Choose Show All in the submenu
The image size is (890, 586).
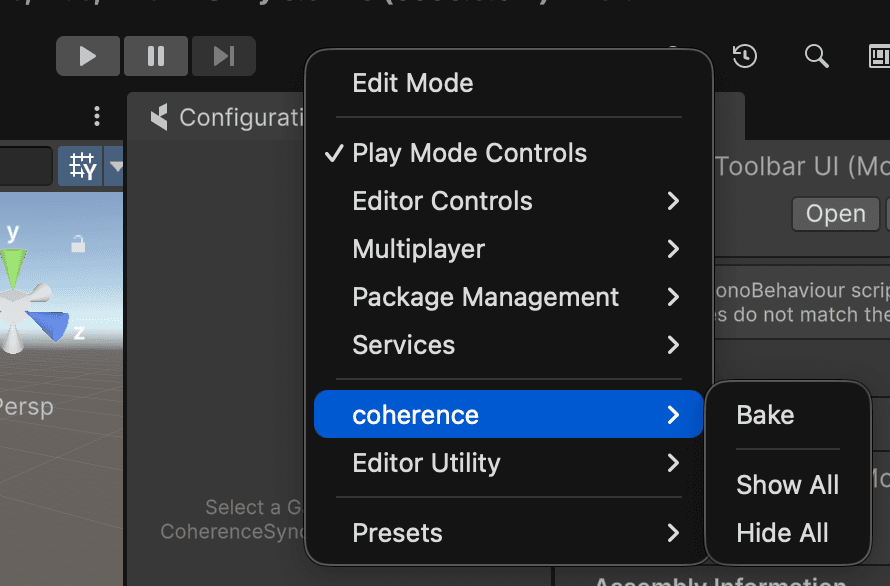coord(787,485)
